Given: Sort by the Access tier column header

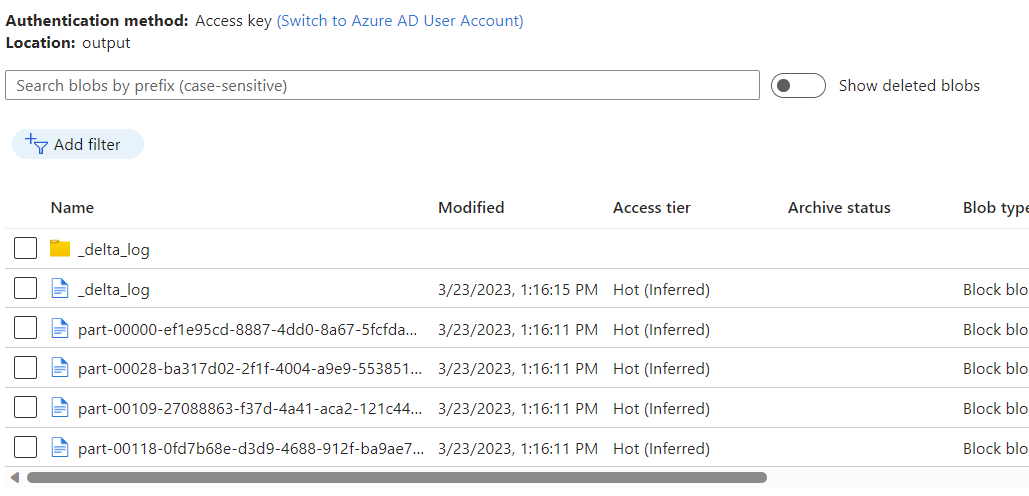Looking at the screenshot, I should [651, 208].
